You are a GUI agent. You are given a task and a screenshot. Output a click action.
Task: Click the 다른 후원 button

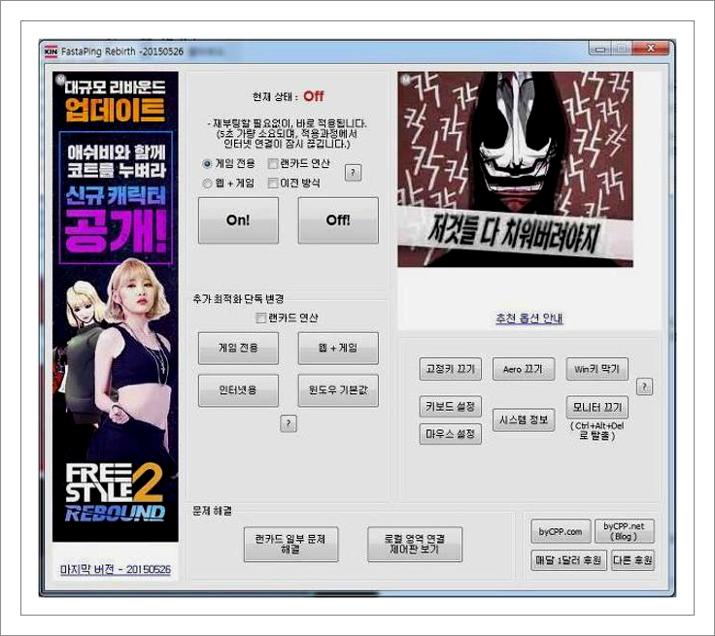click(632, 560)
